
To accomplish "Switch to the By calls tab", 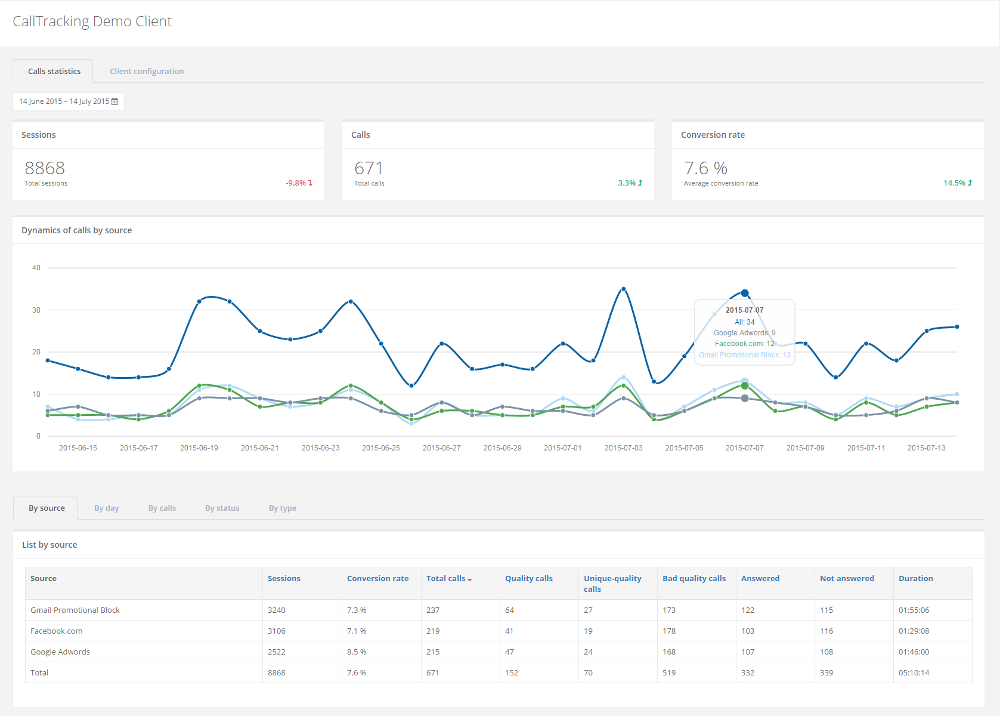I will 162,508.
